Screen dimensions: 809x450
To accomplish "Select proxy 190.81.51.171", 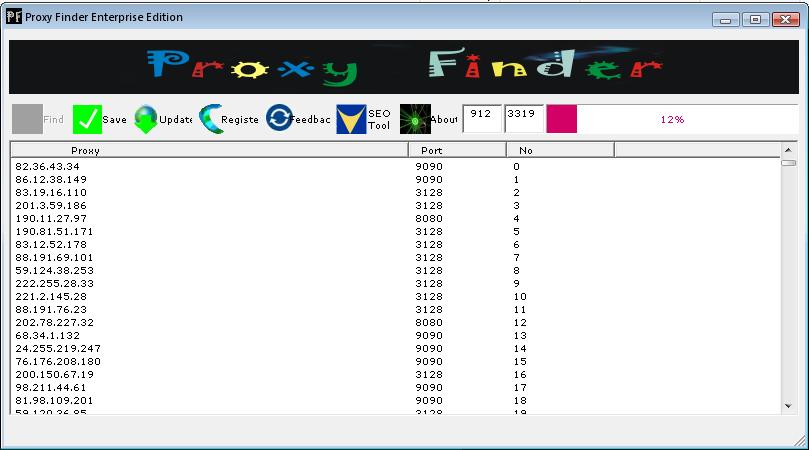I will 54,231.
